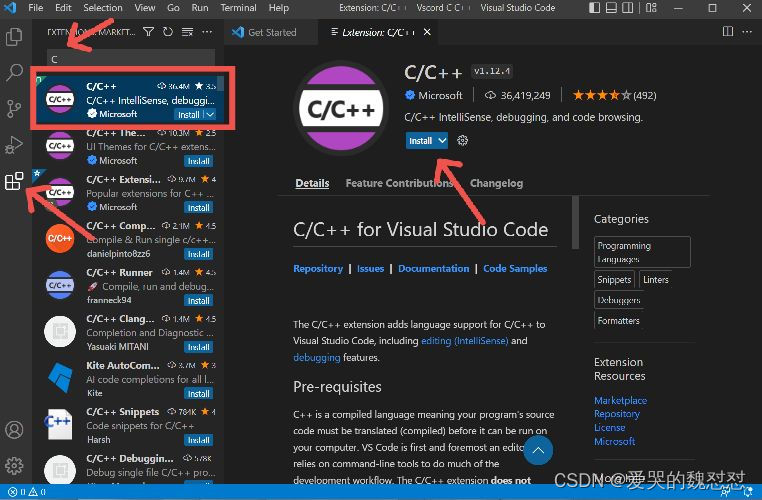
Task: Click the large C/C++ extension logo
Action: [341, 109]
